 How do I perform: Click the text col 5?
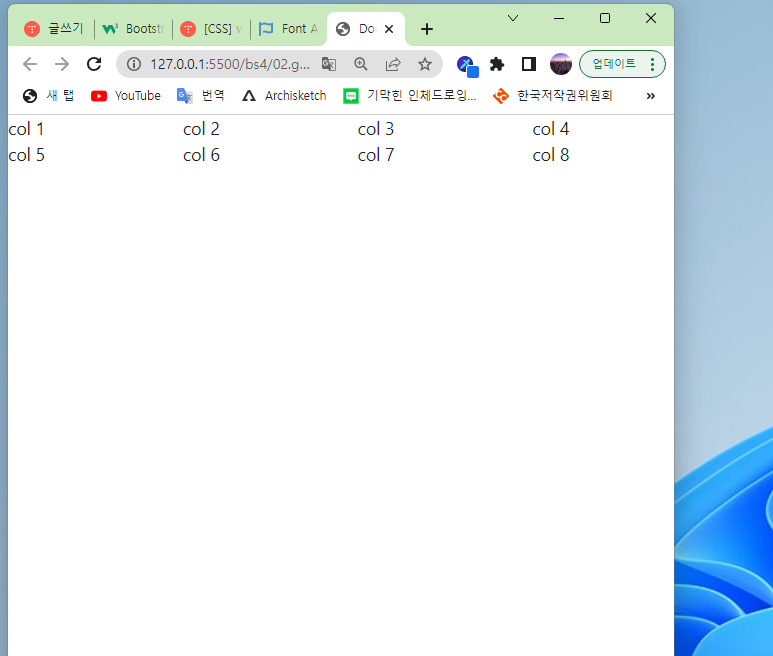27,155
